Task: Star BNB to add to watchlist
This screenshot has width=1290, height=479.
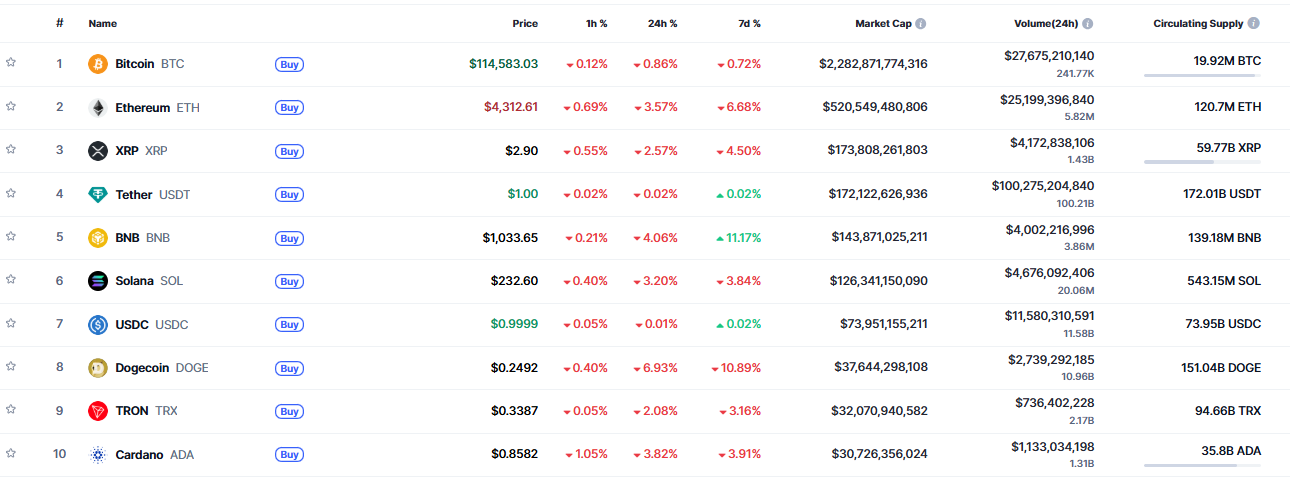Action: click(x=11, y=237)
